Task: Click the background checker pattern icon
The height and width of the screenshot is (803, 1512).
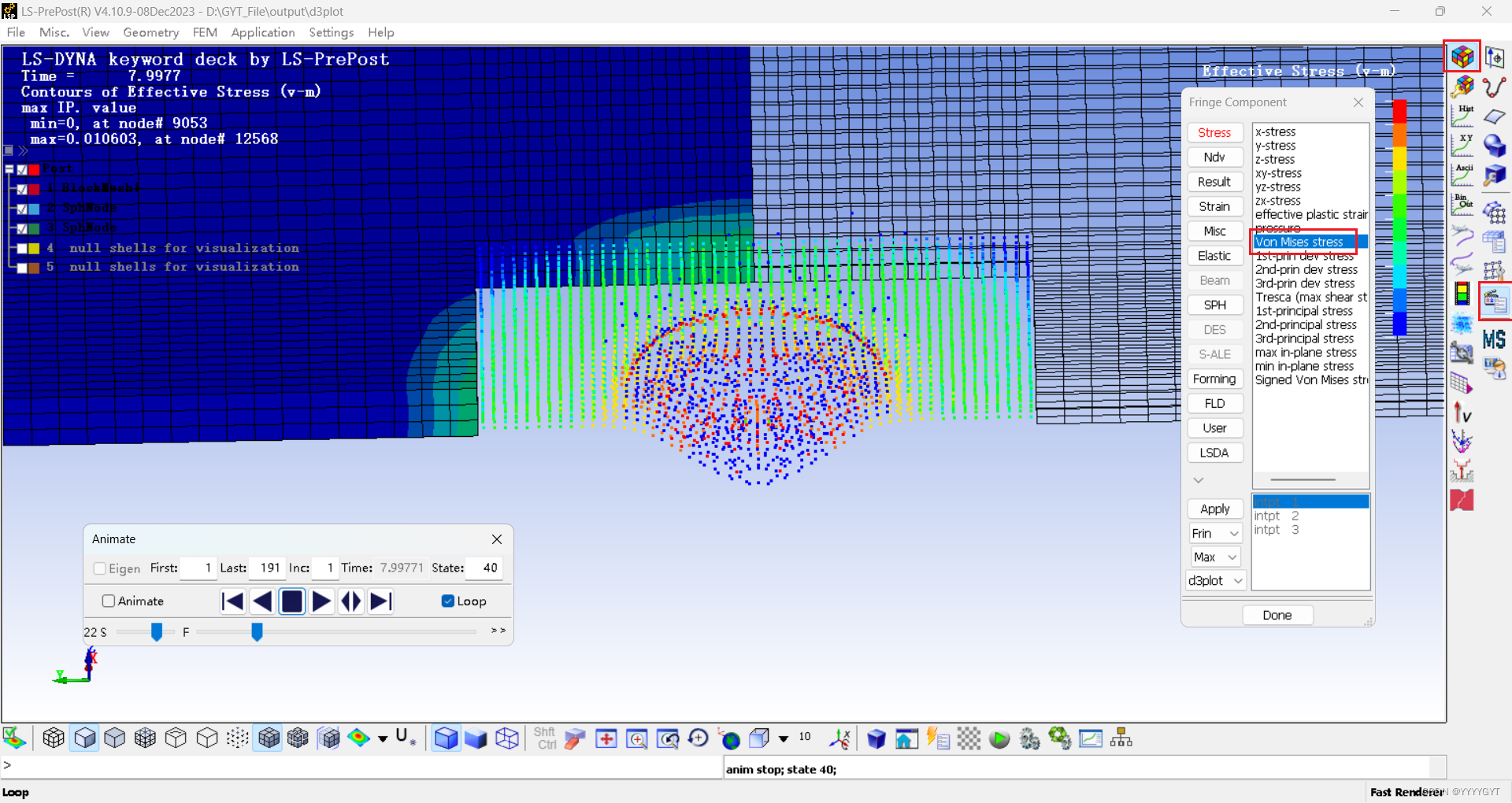Action: coord(969,738)
